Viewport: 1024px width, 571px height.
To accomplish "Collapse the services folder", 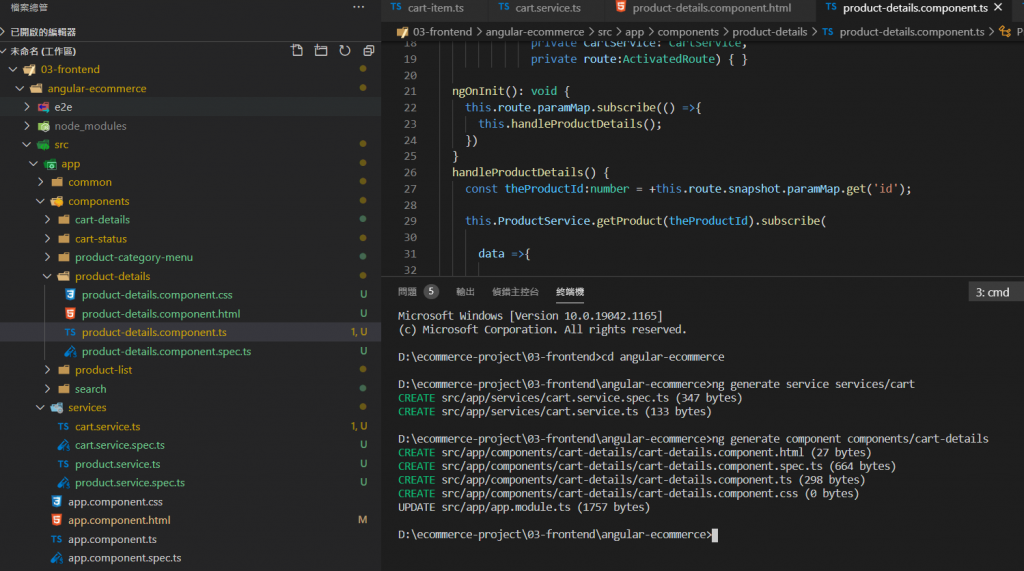I will (86, 407).
